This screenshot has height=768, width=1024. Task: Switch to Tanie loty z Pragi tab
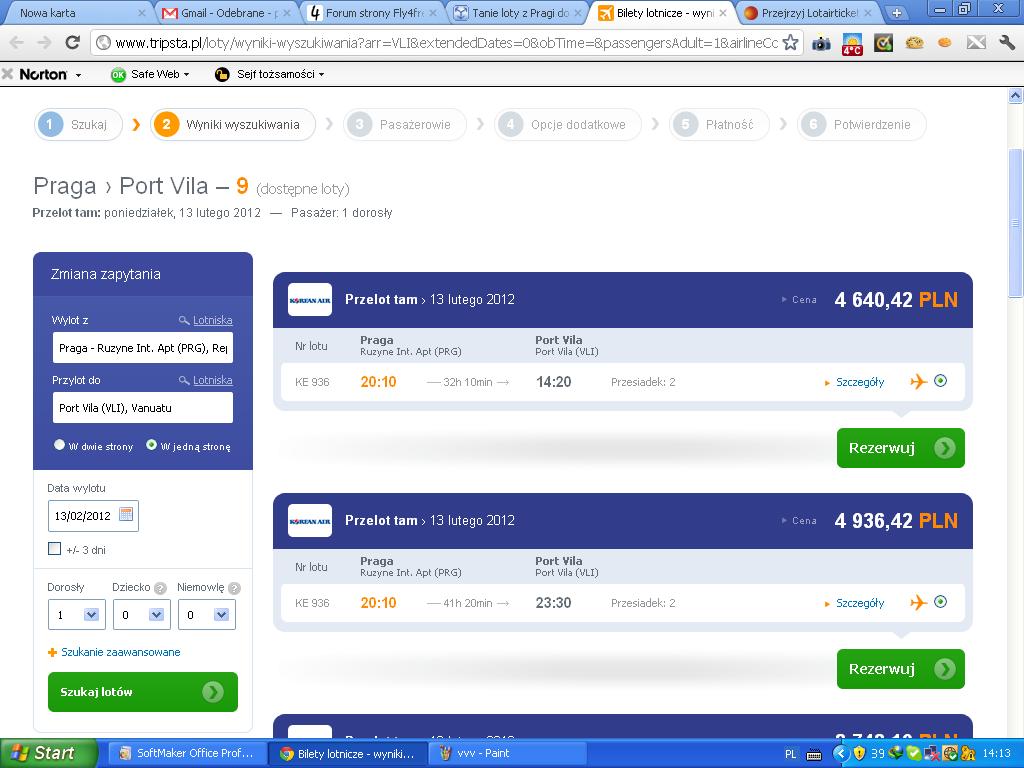click(x=519, y=12)
